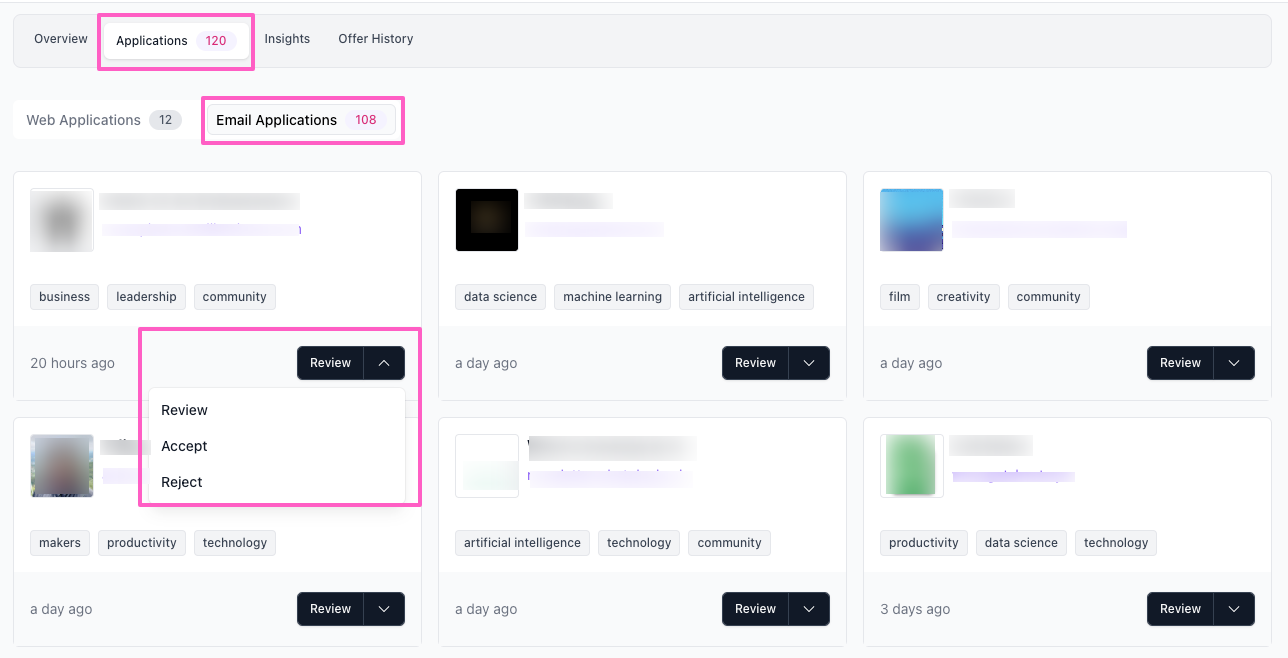Click the black avatar on data science card
Screen dimensions: 1288x658
[487, 220]
